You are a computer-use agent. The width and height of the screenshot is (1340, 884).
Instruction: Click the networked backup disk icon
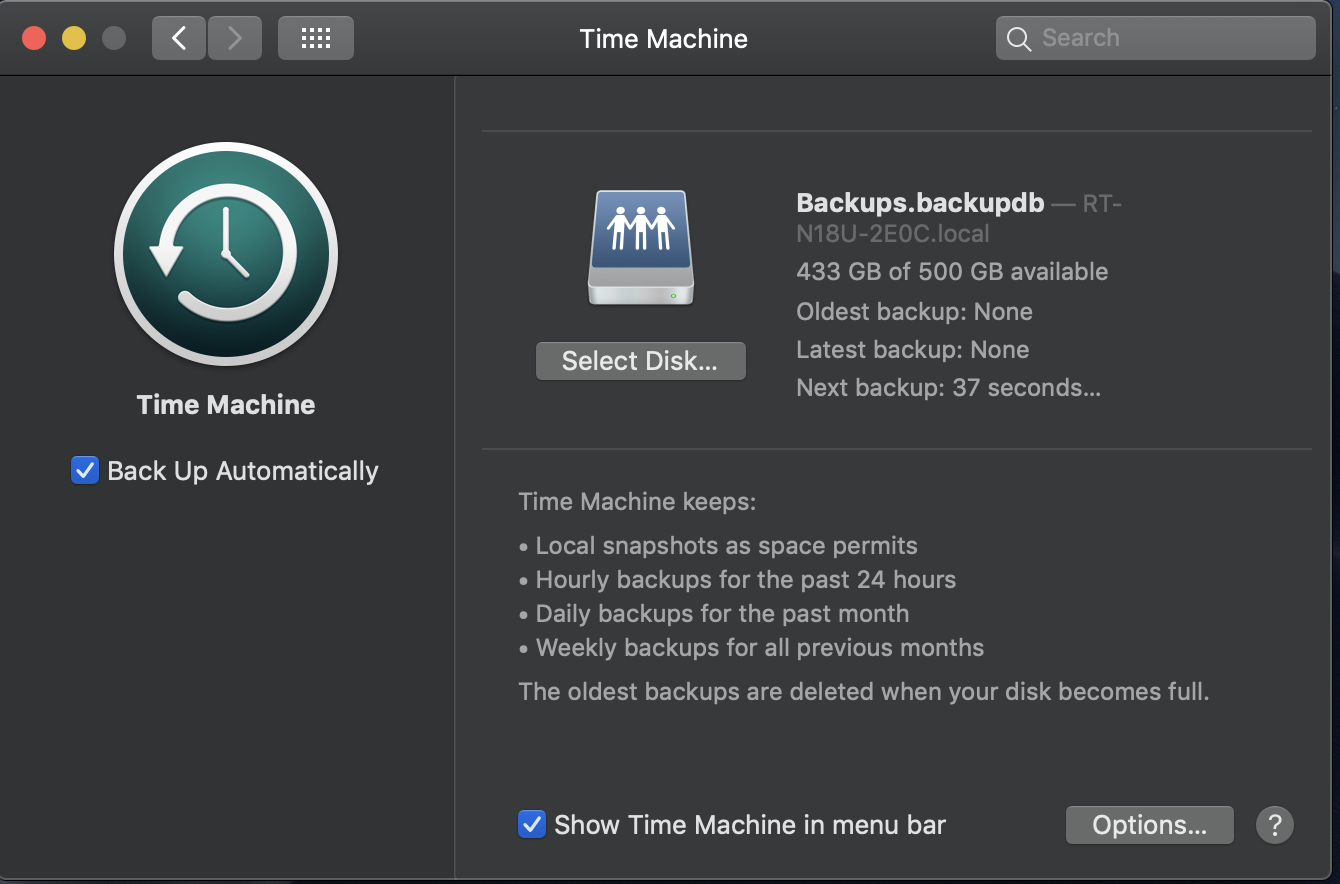pos(640,245)
